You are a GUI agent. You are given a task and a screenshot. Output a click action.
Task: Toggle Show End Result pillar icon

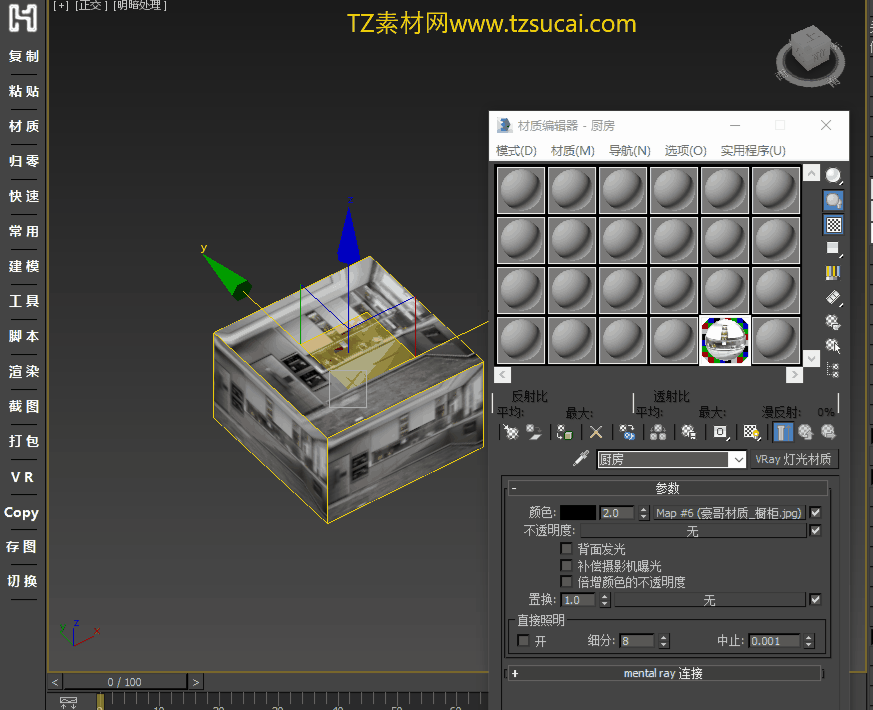click(782, 432)
